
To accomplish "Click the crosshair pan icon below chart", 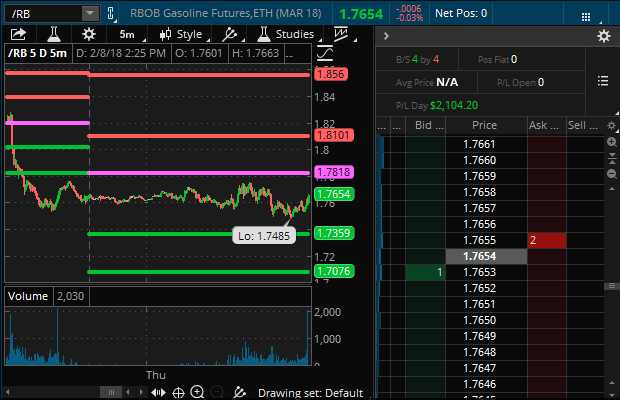I will (x=178, y=393).
